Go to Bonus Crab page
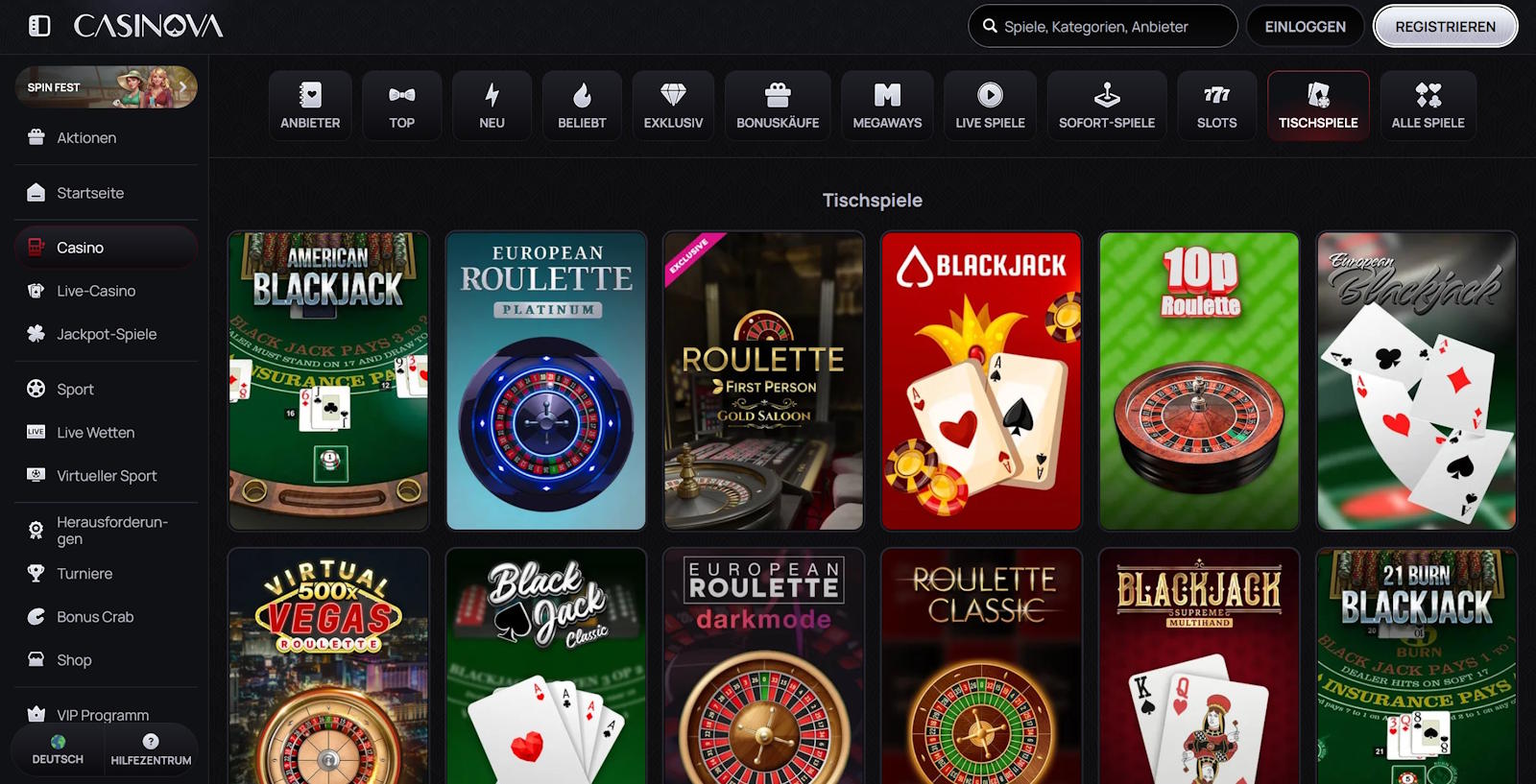 click(106, 616)
